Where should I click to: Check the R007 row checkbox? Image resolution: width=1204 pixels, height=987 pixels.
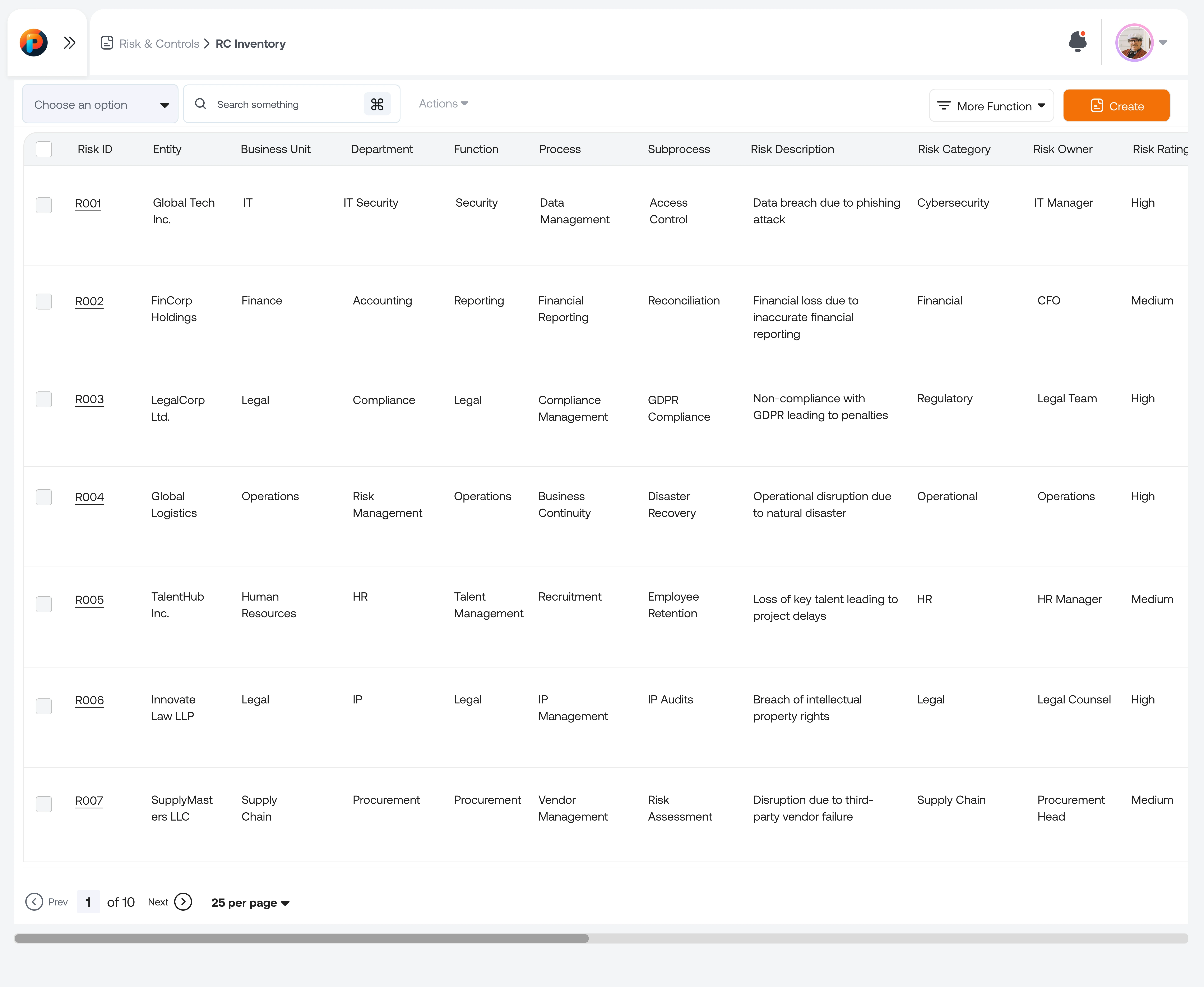[x=44, y=804]
